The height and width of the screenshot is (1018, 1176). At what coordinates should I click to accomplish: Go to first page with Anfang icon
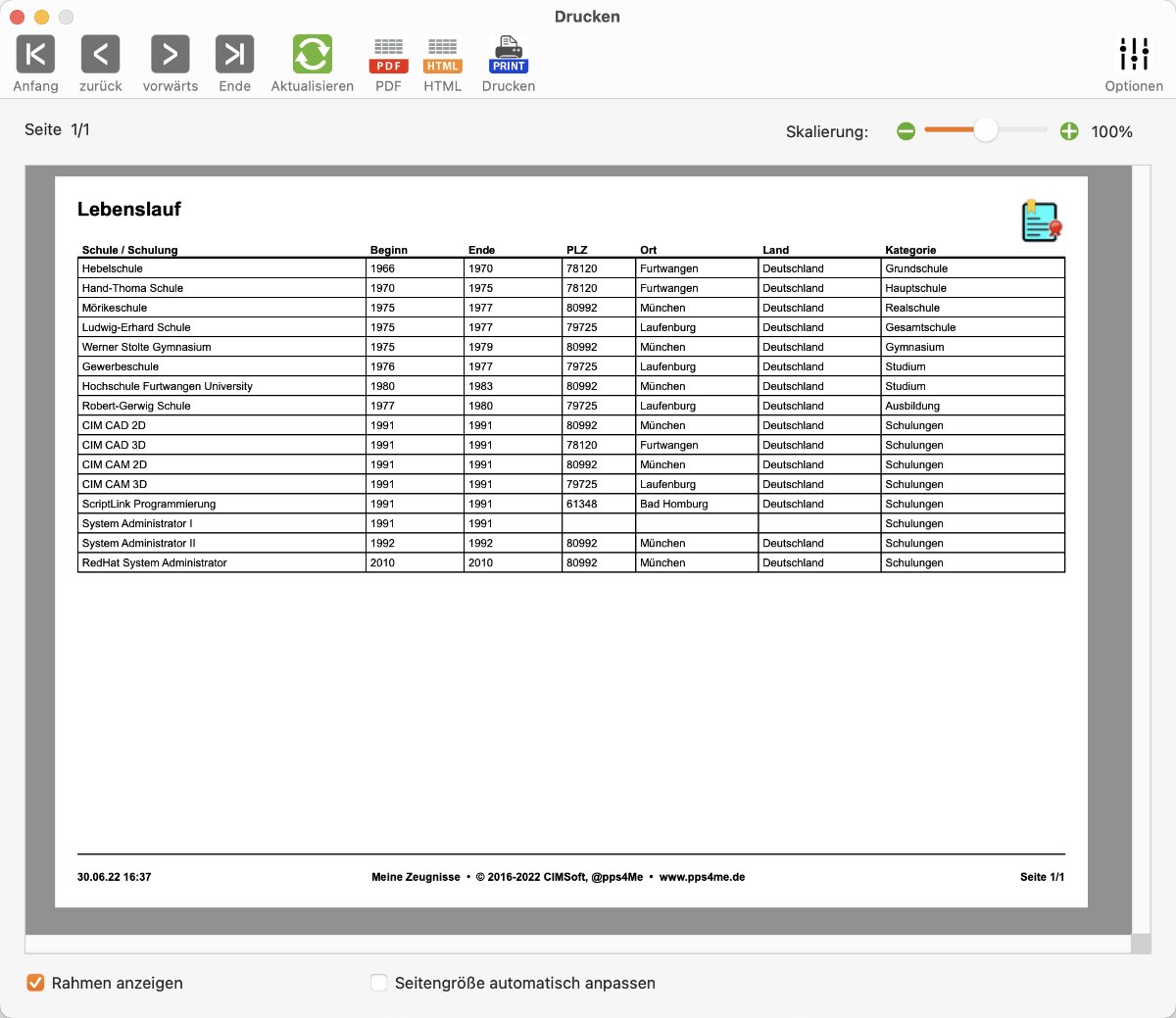36,54
